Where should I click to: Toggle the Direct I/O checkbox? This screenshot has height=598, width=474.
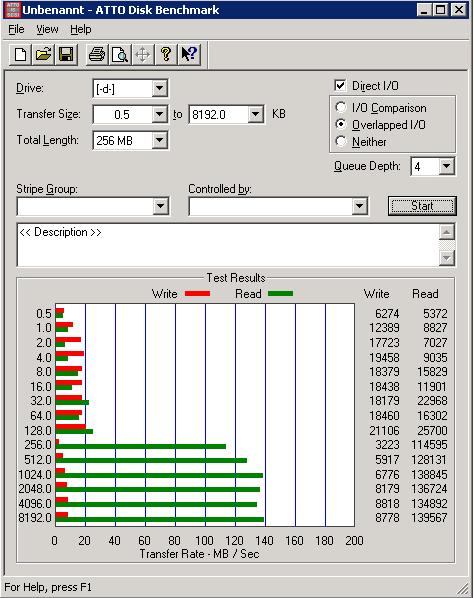click(340, 85)
